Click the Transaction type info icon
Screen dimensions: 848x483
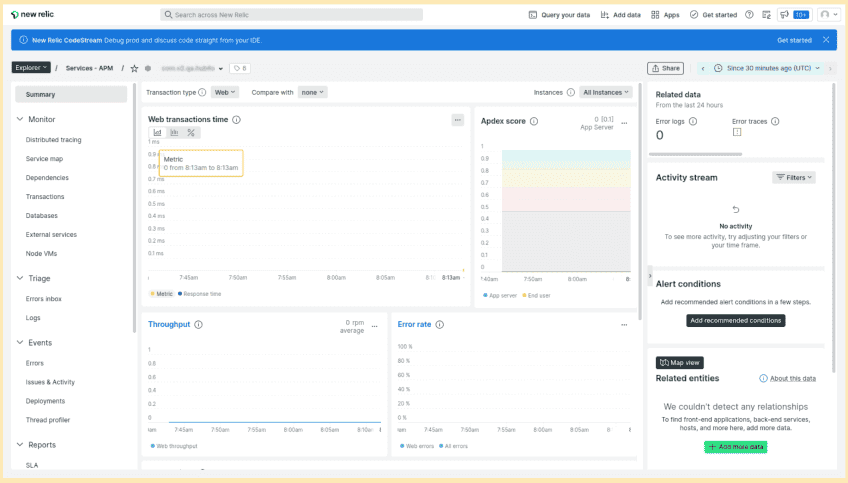click(202, 92)
